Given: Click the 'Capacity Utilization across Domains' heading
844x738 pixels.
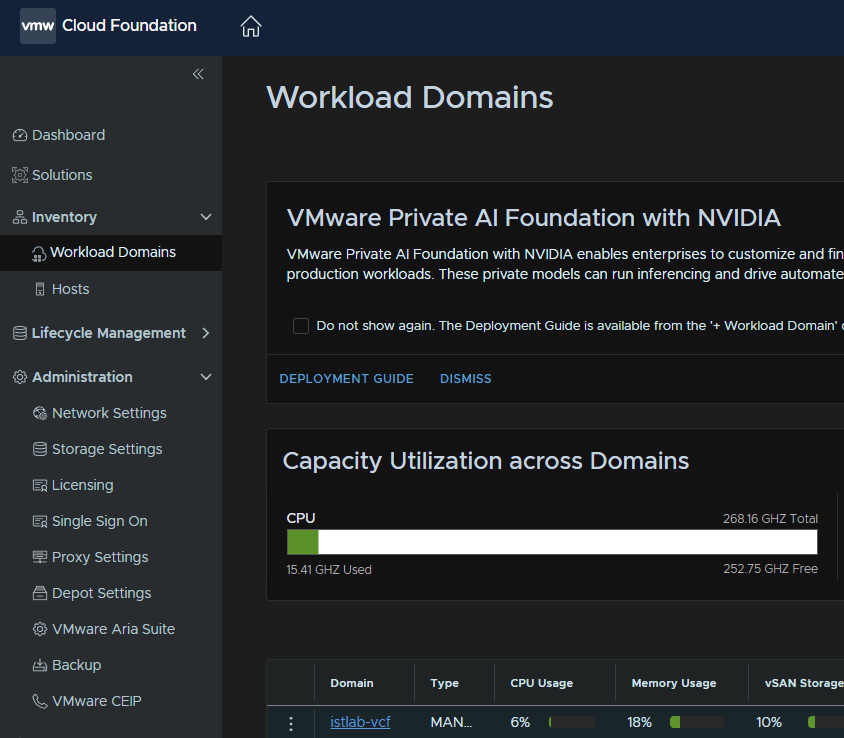Looking at the screenshot, I should (x=486, y=461).
